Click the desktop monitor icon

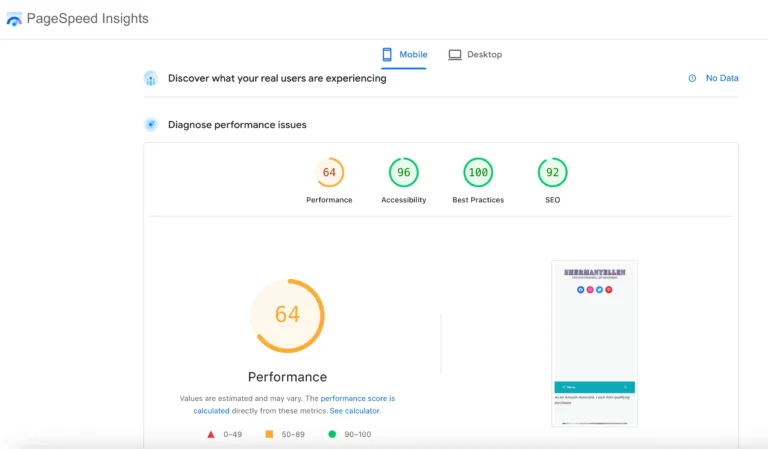coord(455,54)
